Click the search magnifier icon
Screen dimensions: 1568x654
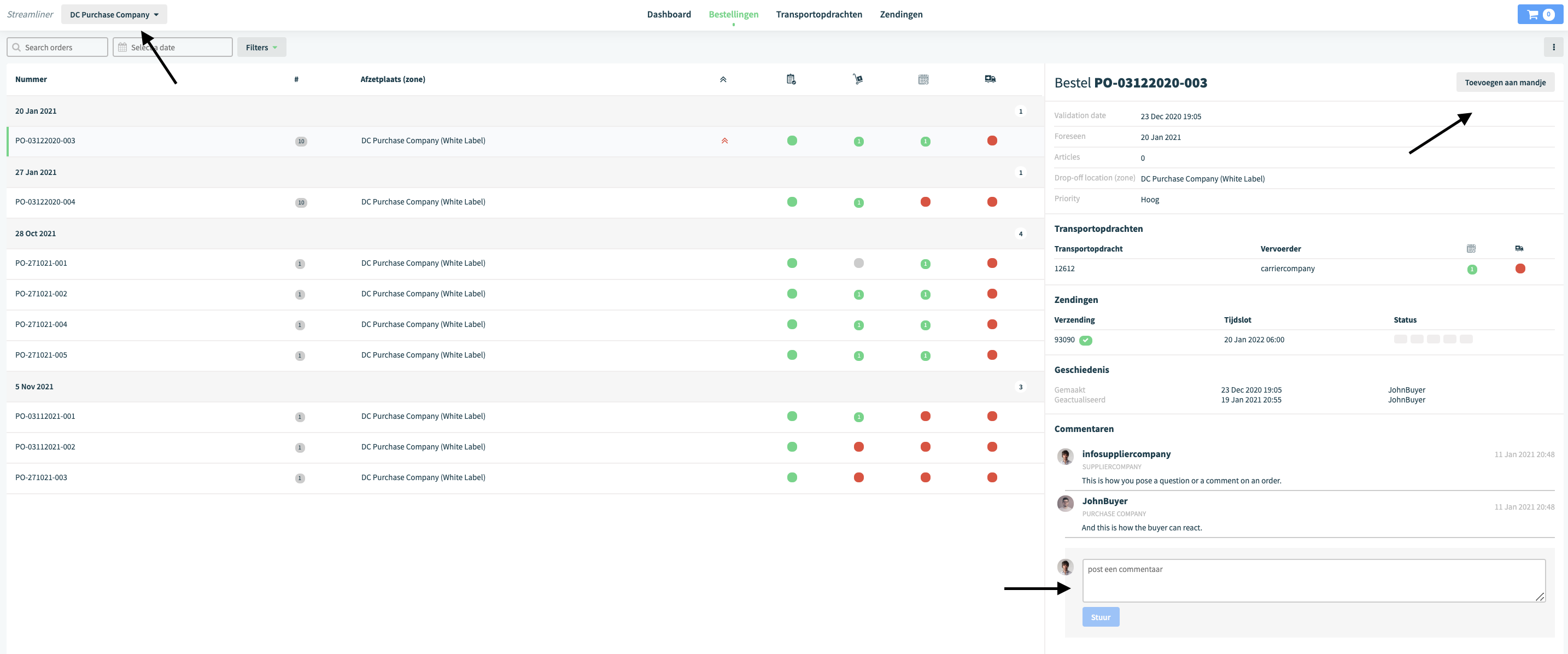pyautogui.click(x=16, y=47)
